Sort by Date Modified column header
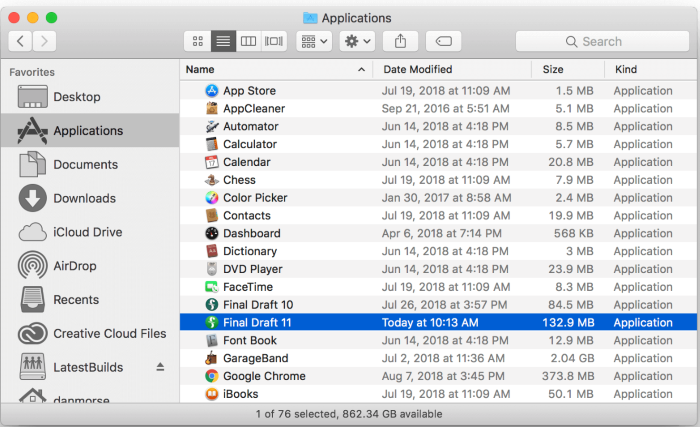This screenshot has width=700, height=427. pyautogui.click(x=418, y=70)
